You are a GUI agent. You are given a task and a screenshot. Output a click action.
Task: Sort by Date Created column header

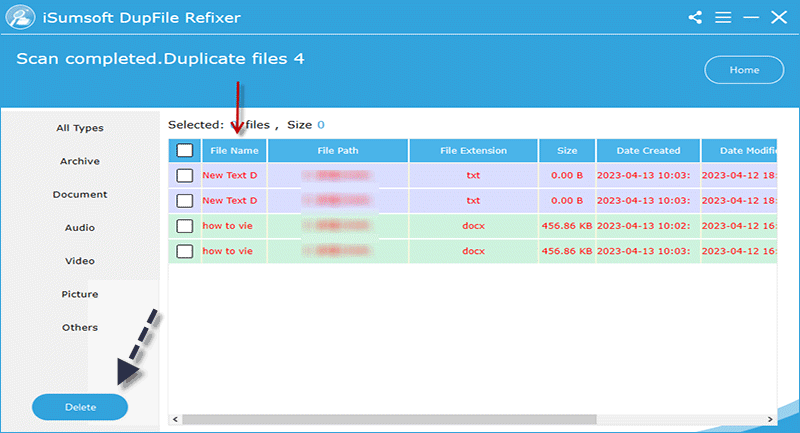click(648, 150)
